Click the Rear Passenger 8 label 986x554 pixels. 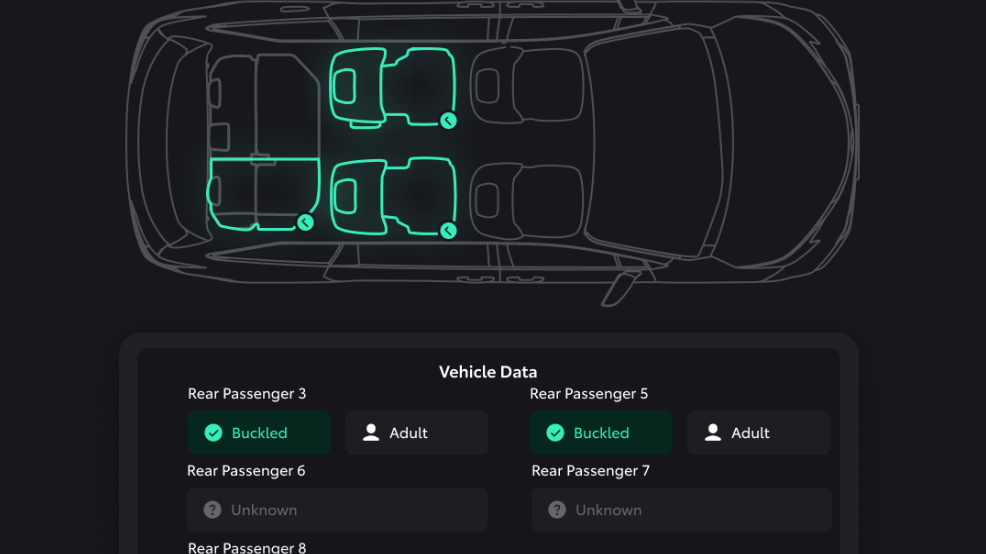247,547
